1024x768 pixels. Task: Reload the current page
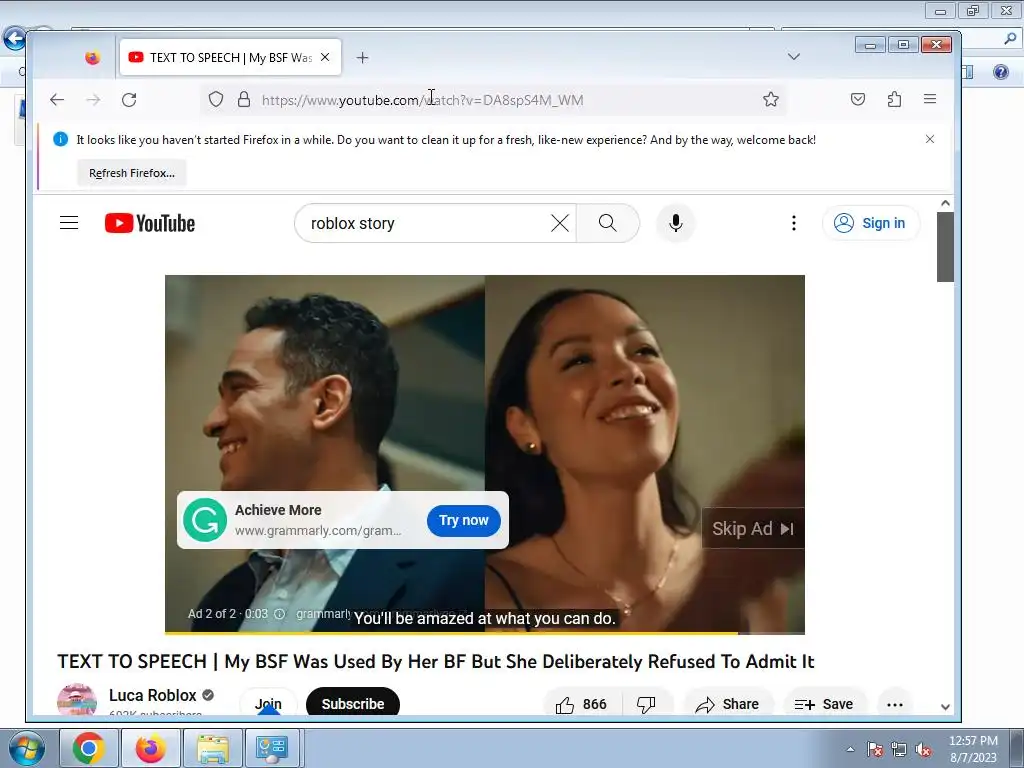click(129, 99)
